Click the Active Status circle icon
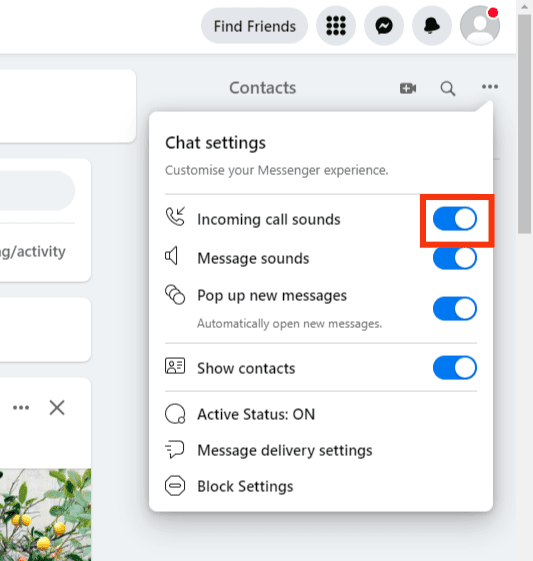 click(x=175, y=414)
